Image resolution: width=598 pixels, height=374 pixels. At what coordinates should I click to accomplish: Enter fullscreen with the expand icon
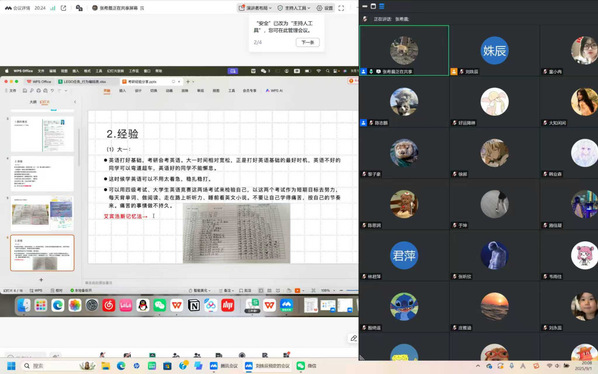341,8
